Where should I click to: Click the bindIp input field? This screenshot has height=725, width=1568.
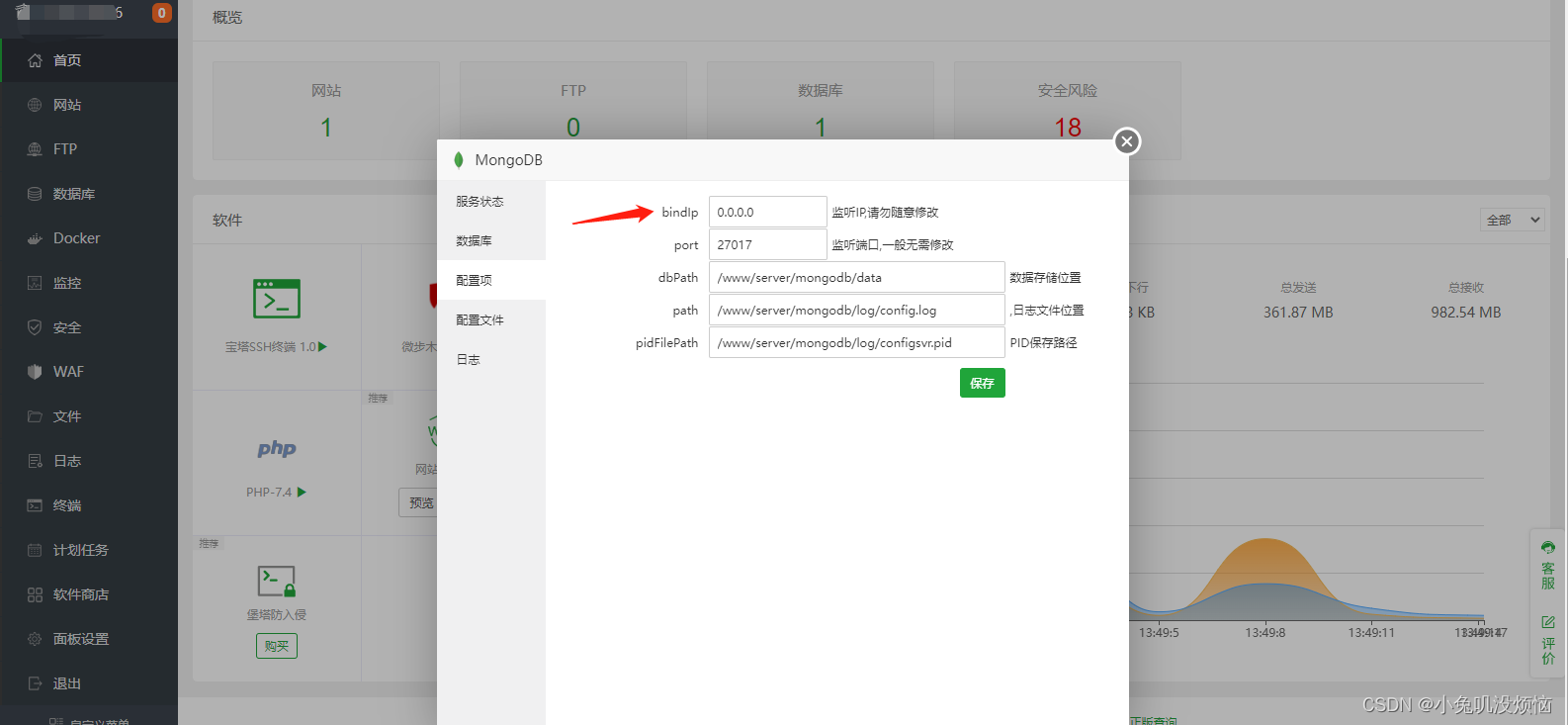[767, 212]
